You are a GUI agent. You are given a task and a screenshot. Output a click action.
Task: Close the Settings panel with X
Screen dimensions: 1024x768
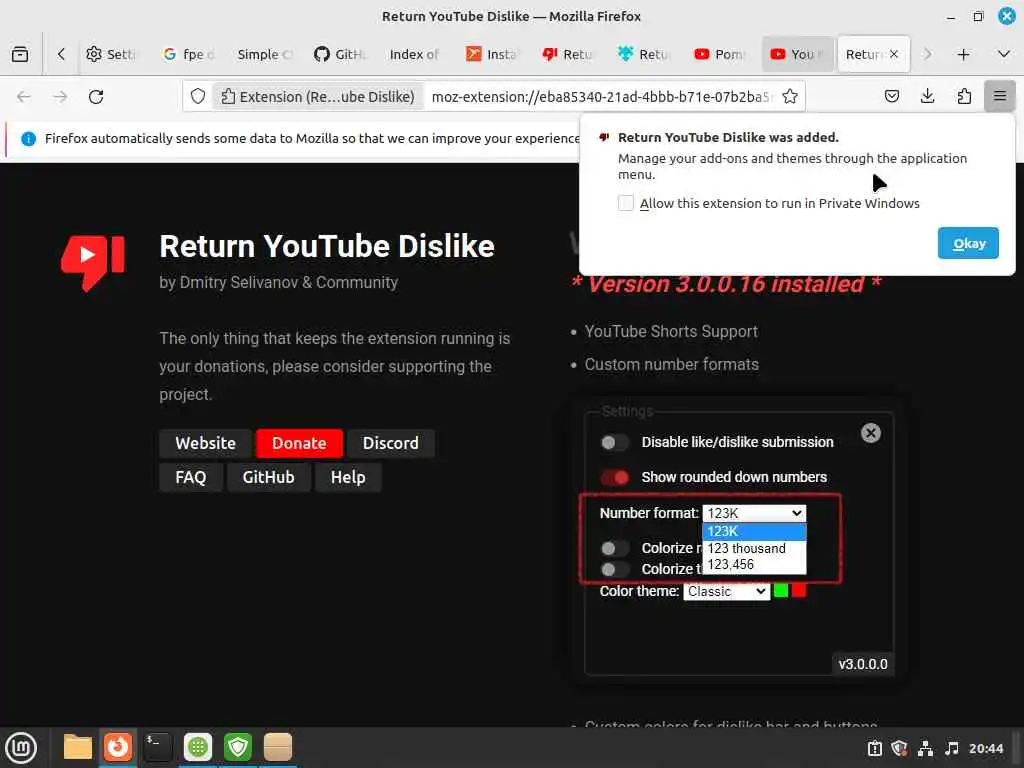[x=871, y=433]
